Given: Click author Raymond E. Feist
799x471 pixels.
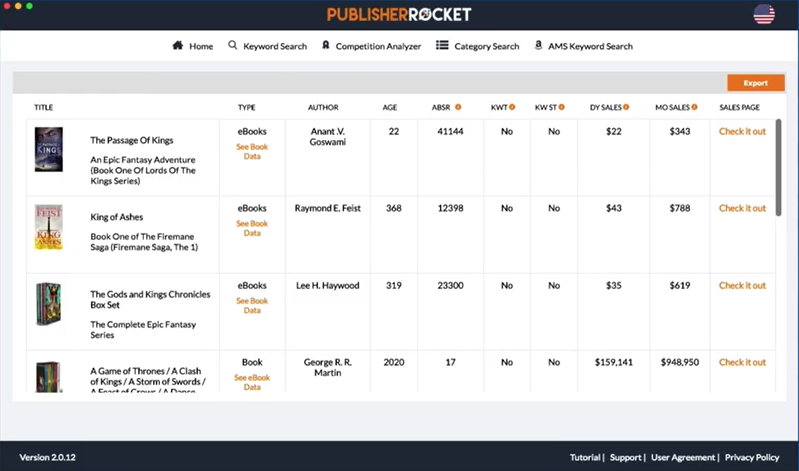Looking at the screenshot, I should pyautogui.click(x=328, y=208).
